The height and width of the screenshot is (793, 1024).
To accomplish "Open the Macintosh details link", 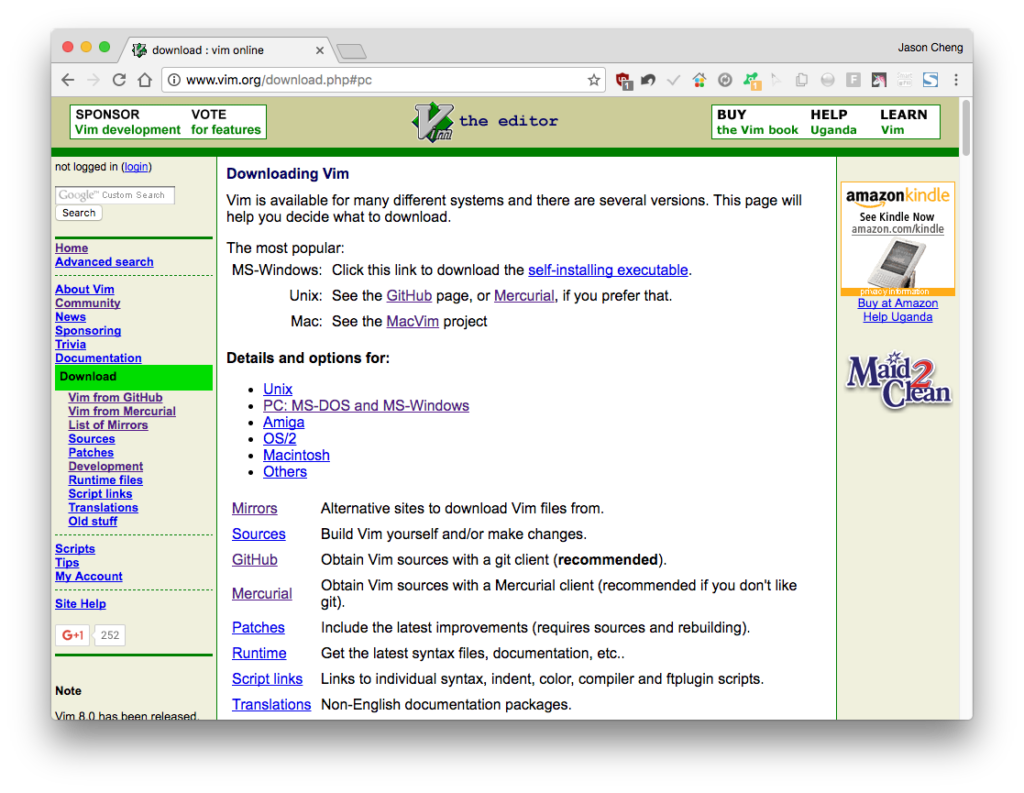I will (296, 455).
